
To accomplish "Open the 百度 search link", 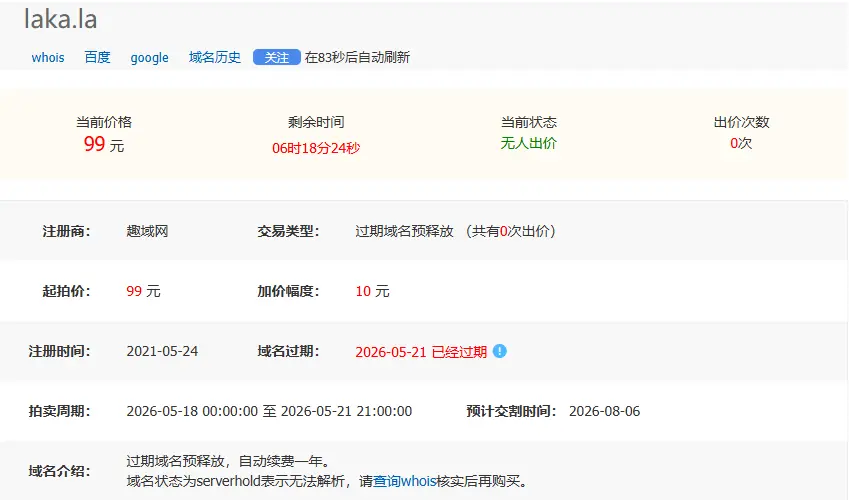I will coord(97,57).
